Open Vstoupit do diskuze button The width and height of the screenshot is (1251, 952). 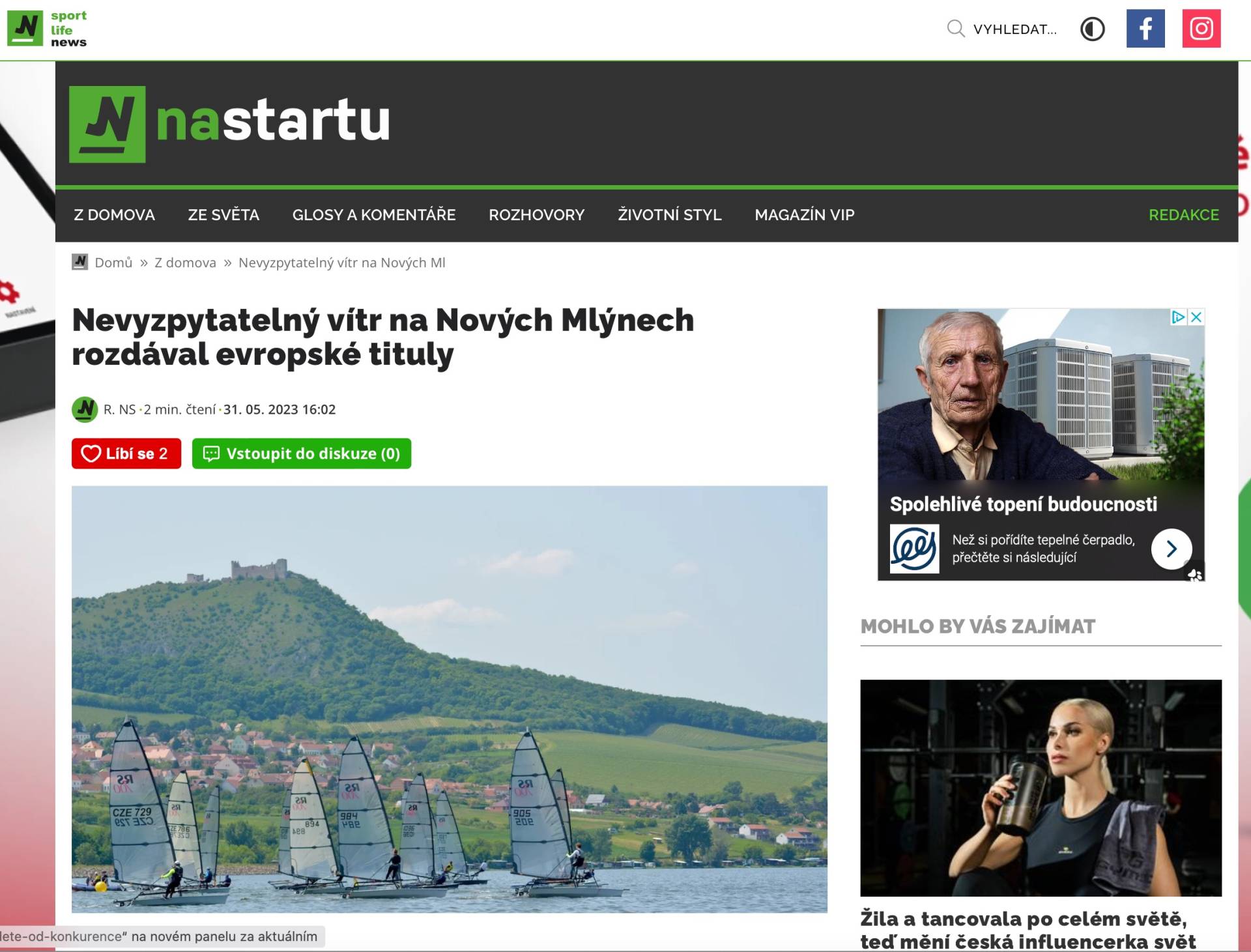point(302,454)
